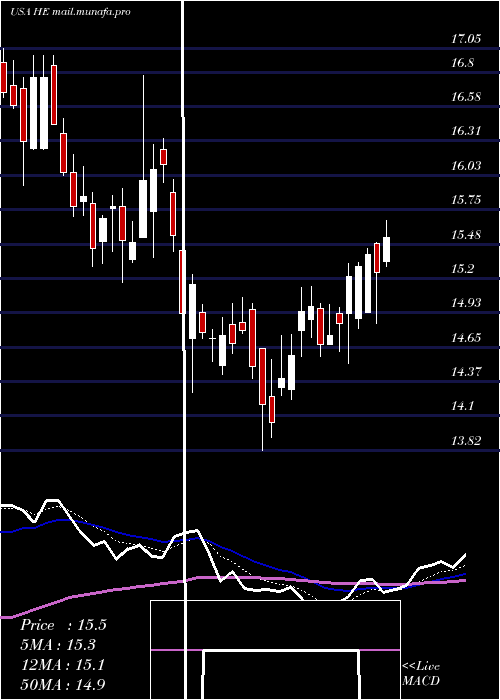
Task: Click the lowest red candlestick near 14.1
Action: pos(272,409)
